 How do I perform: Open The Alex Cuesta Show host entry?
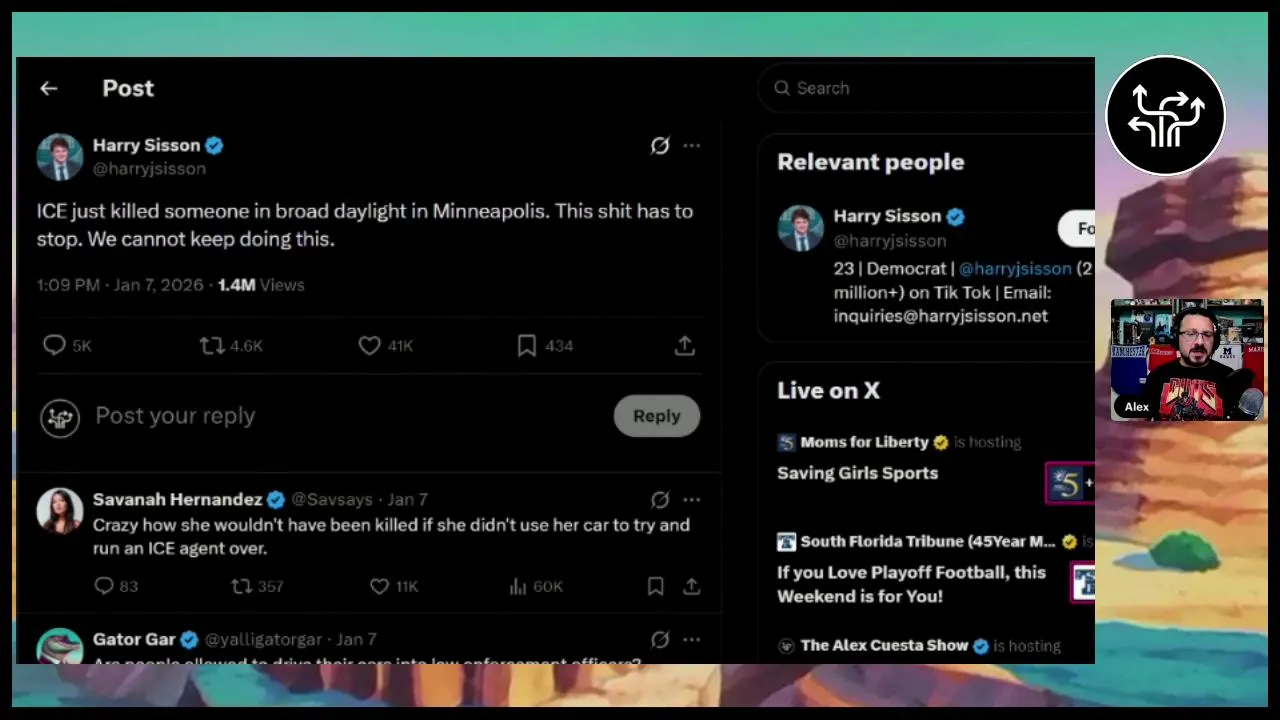click(884, 646)
